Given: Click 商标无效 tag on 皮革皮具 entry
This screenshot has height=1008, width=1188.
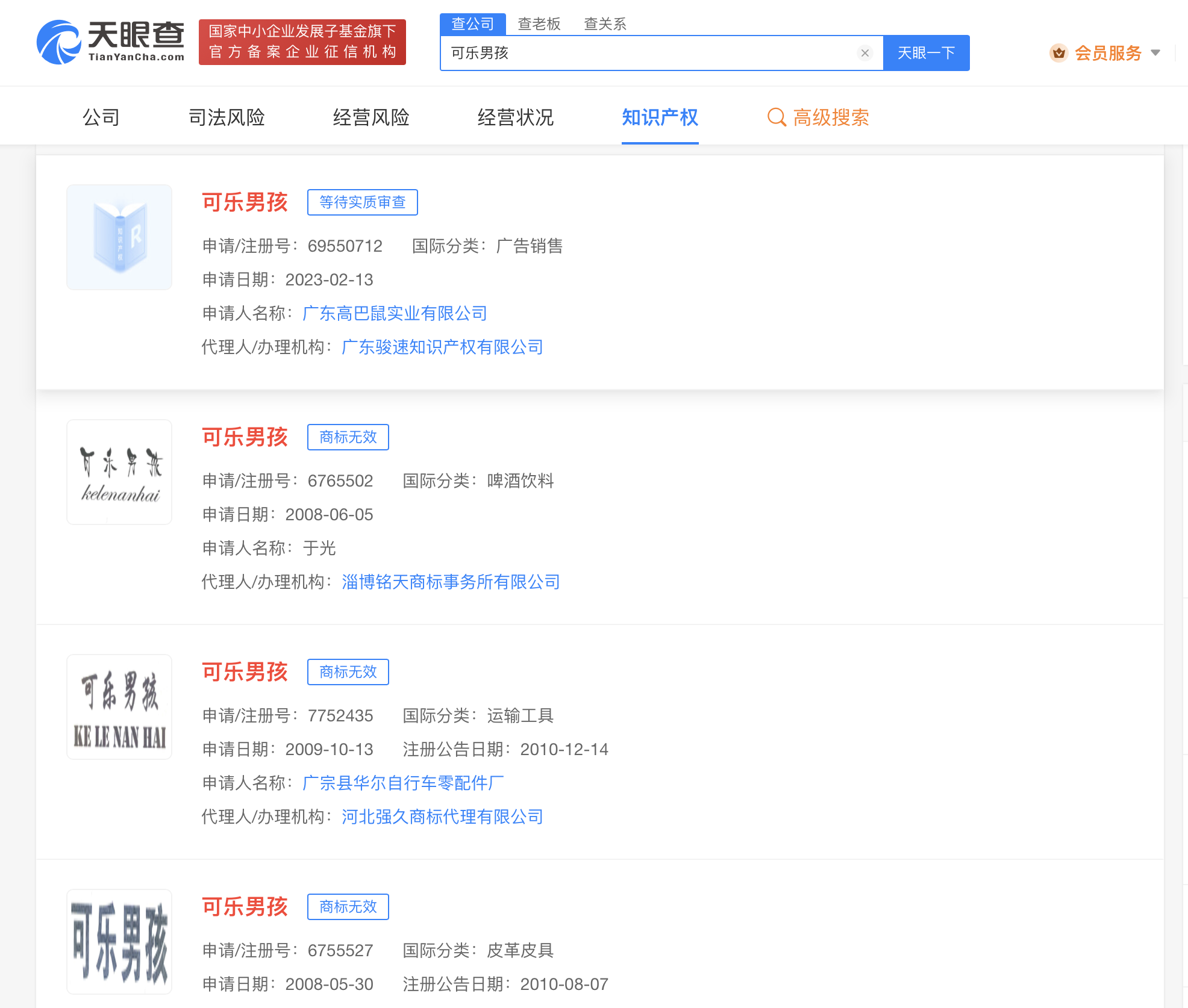Looking at the screenshot, I should click(x=348, y=907).
